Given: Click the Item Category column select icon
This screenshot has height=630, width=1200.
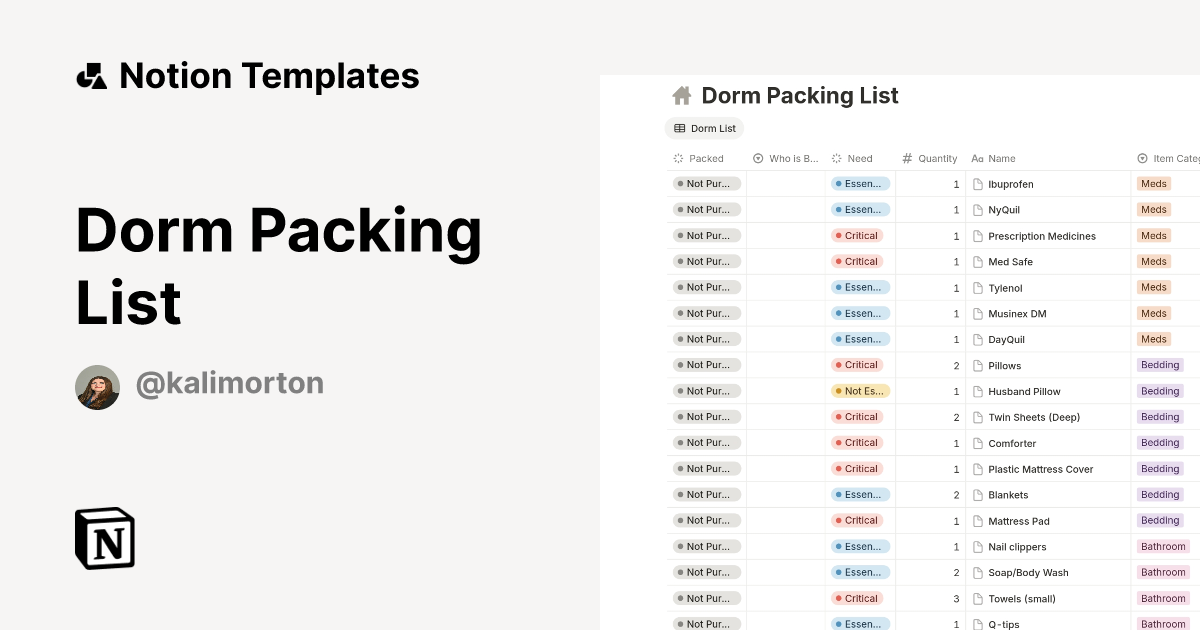Looking at the screenshot, I should click(1141, 158).
